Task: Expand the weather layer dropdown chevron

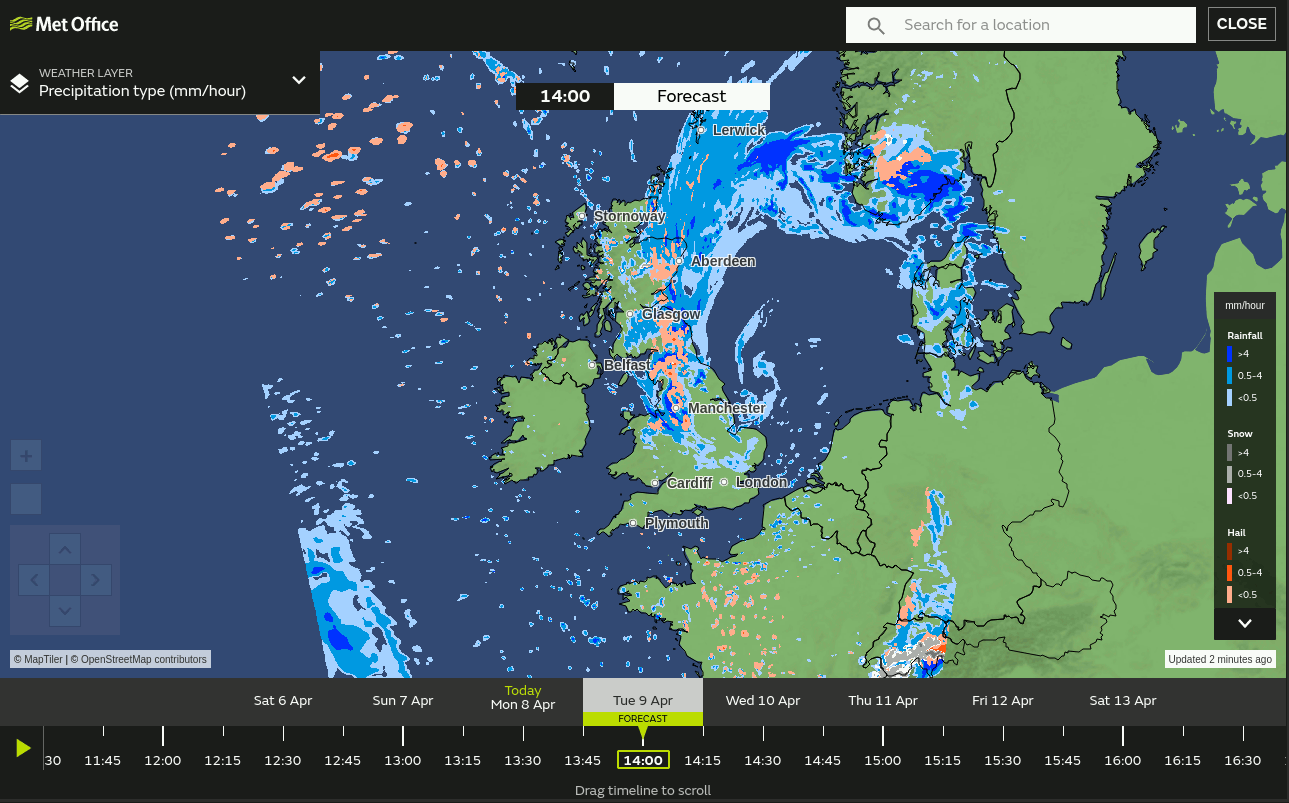Action: pos(299,80)
